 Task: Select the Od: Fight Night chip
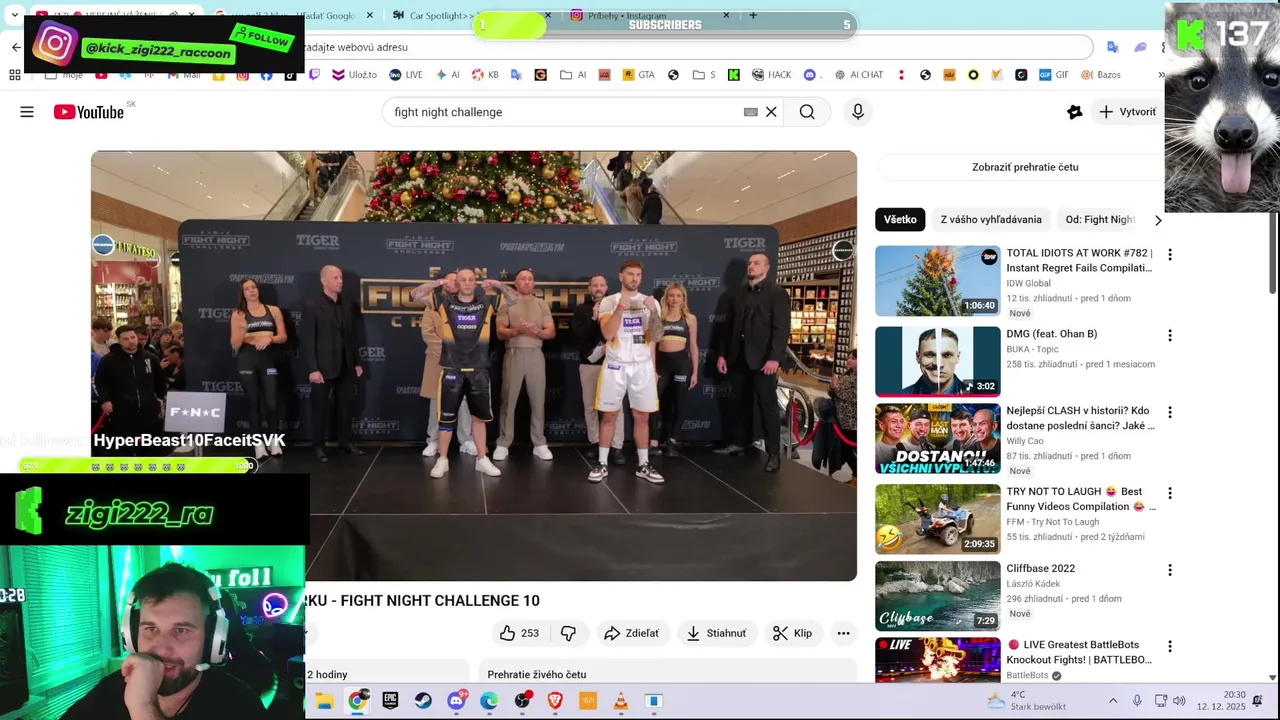[1098, 220]
